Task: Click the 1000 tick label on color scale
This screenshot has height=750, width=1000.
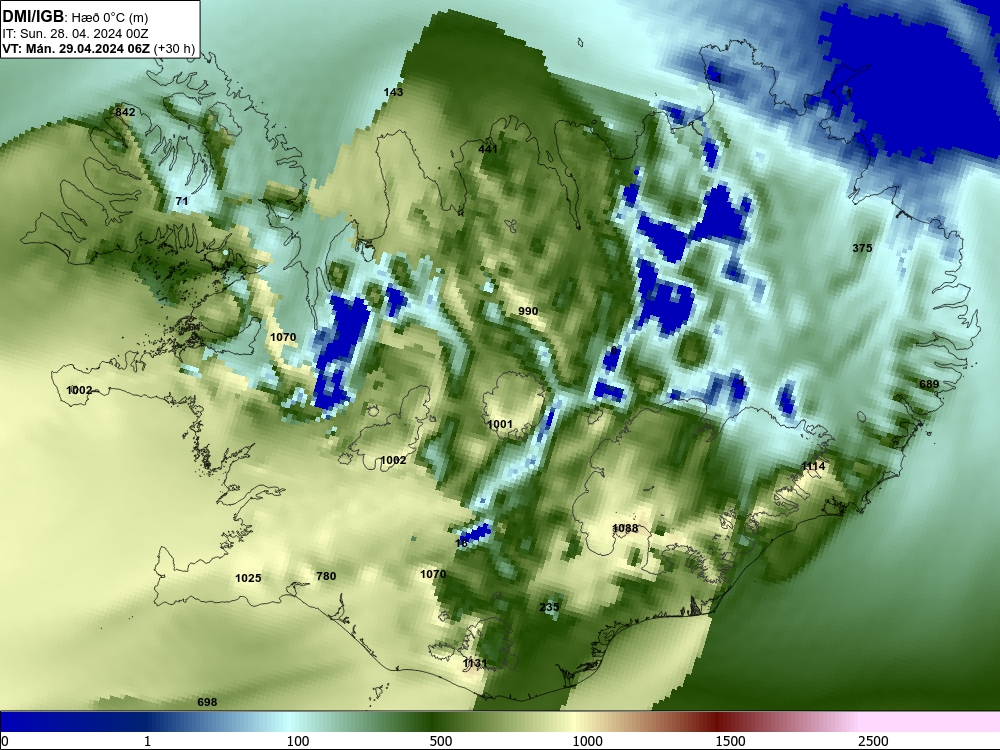Action: click(587, 741)
